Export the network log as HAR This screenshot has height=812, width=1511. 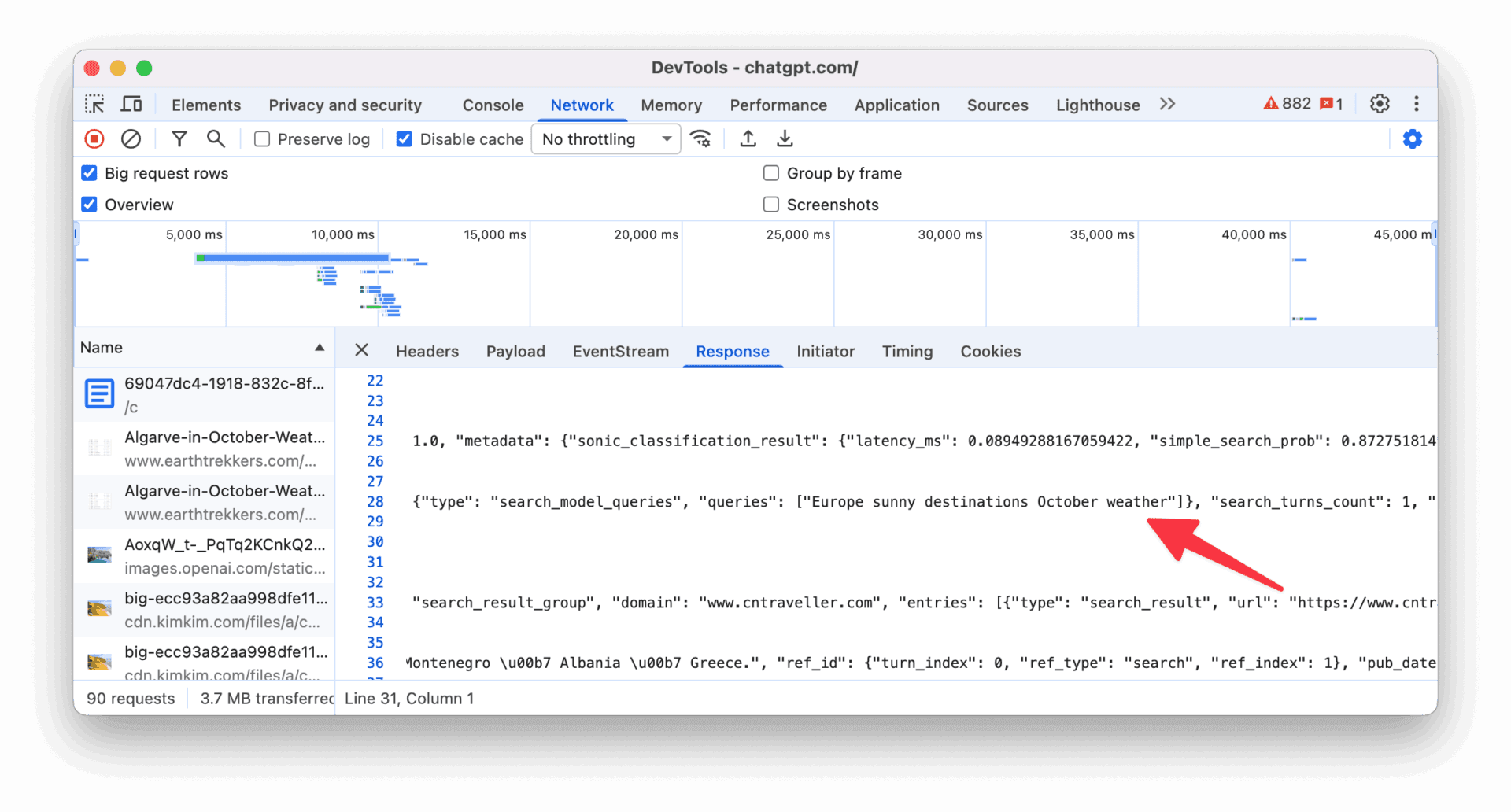tap(785, 138)
